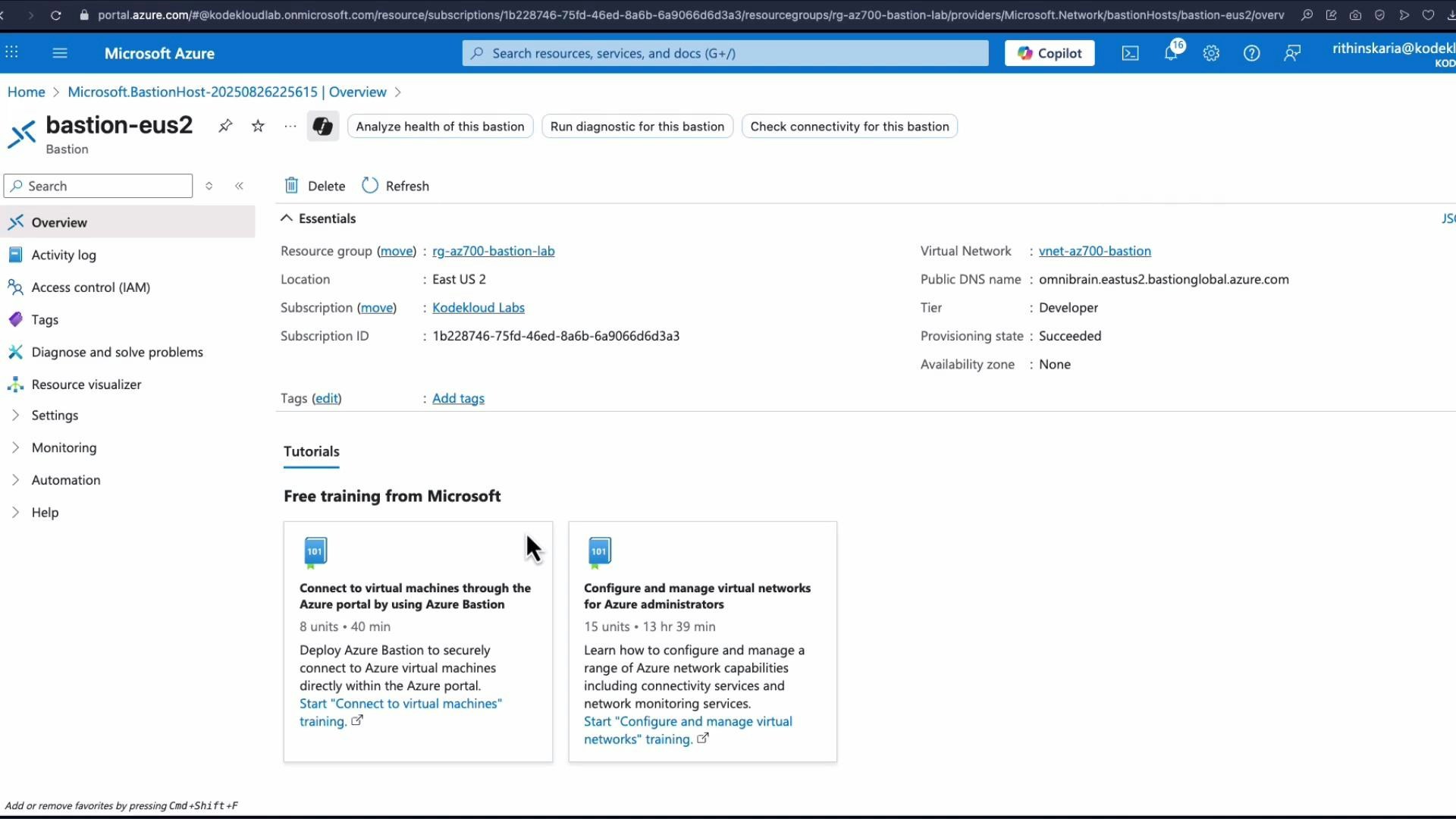Open the more options ellipsis menu
Image resolution: width=1456 pixels, height=819 pixels.
tap(289, 126)
